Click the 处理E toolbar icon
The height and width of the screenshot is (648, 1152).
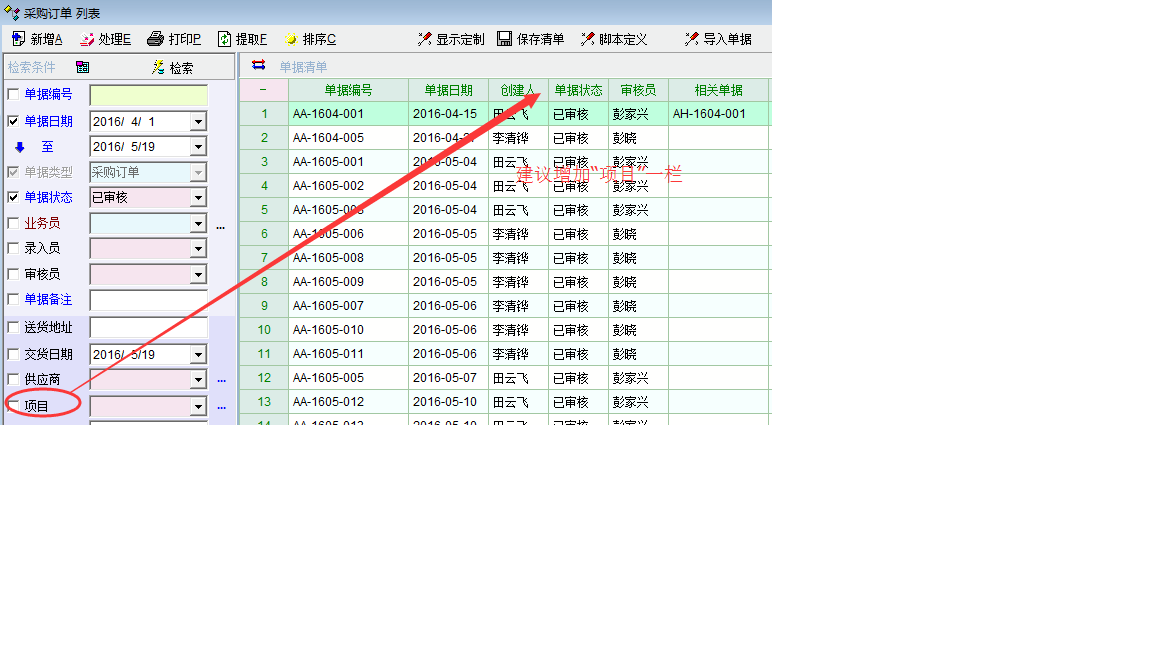coord(87,39)
